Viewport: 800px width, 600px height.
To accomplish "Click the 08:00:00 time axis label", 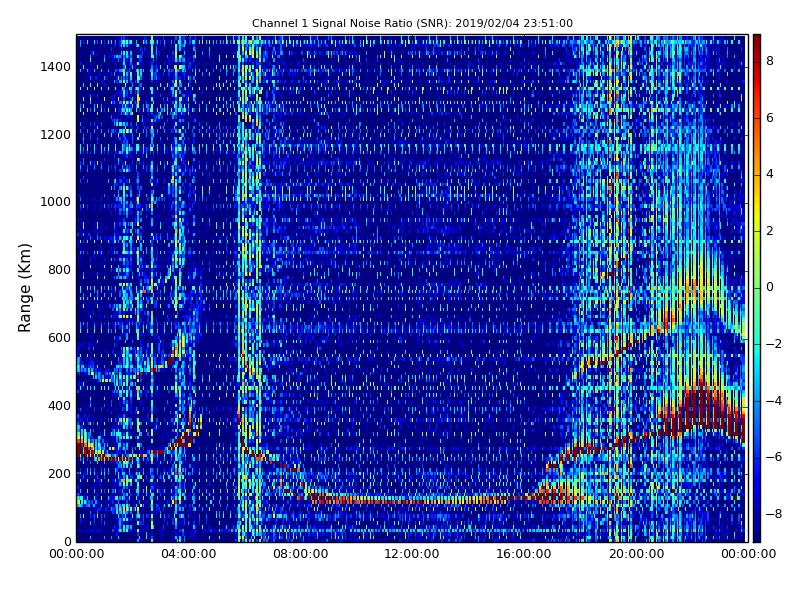I will coord(301,554).
